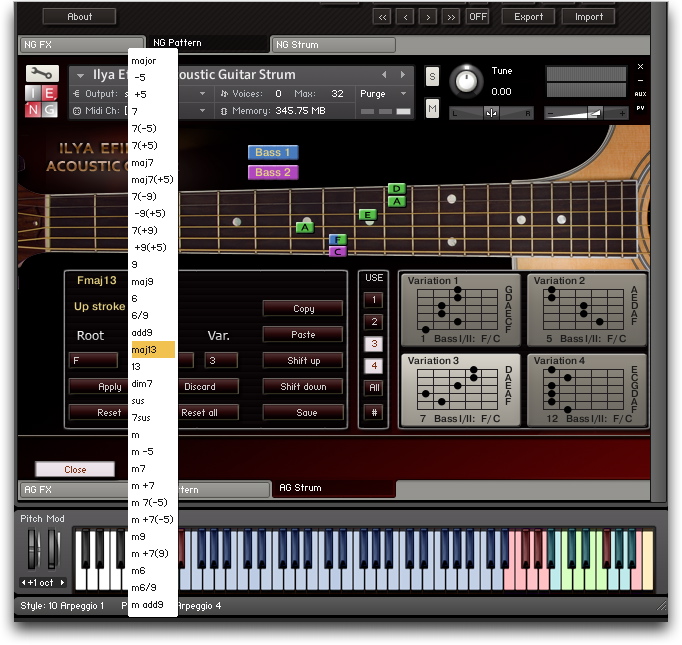Click the pan center icon

tap(491, 114)
